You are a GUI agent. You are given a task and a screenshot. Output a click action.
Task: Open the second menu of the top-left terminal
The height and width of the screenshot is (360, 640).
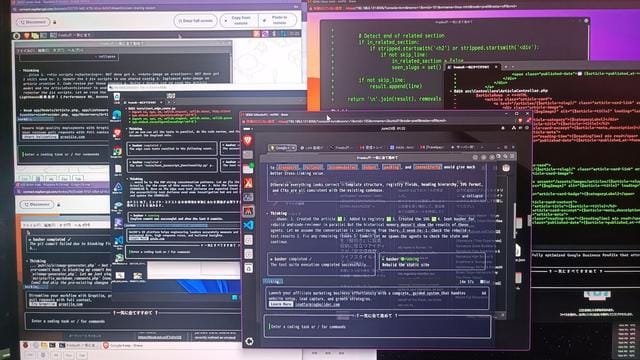click(44, 51)
